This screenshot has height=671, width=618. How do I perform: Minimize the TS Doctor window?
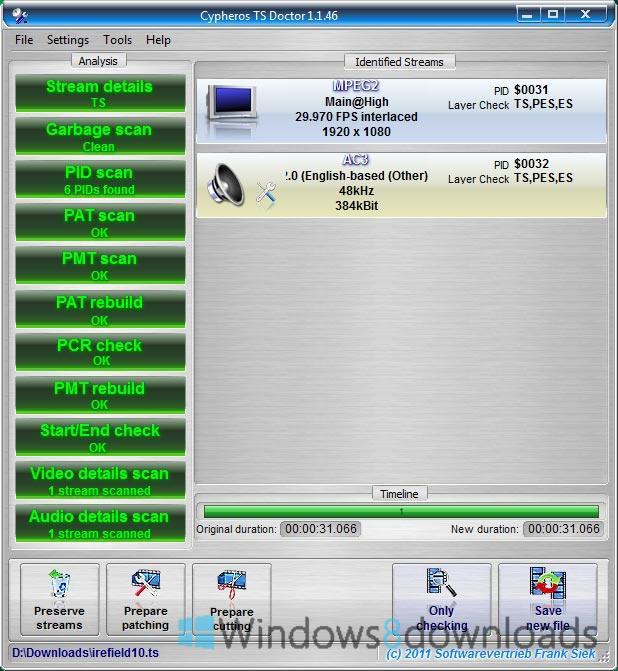(528, 15)
